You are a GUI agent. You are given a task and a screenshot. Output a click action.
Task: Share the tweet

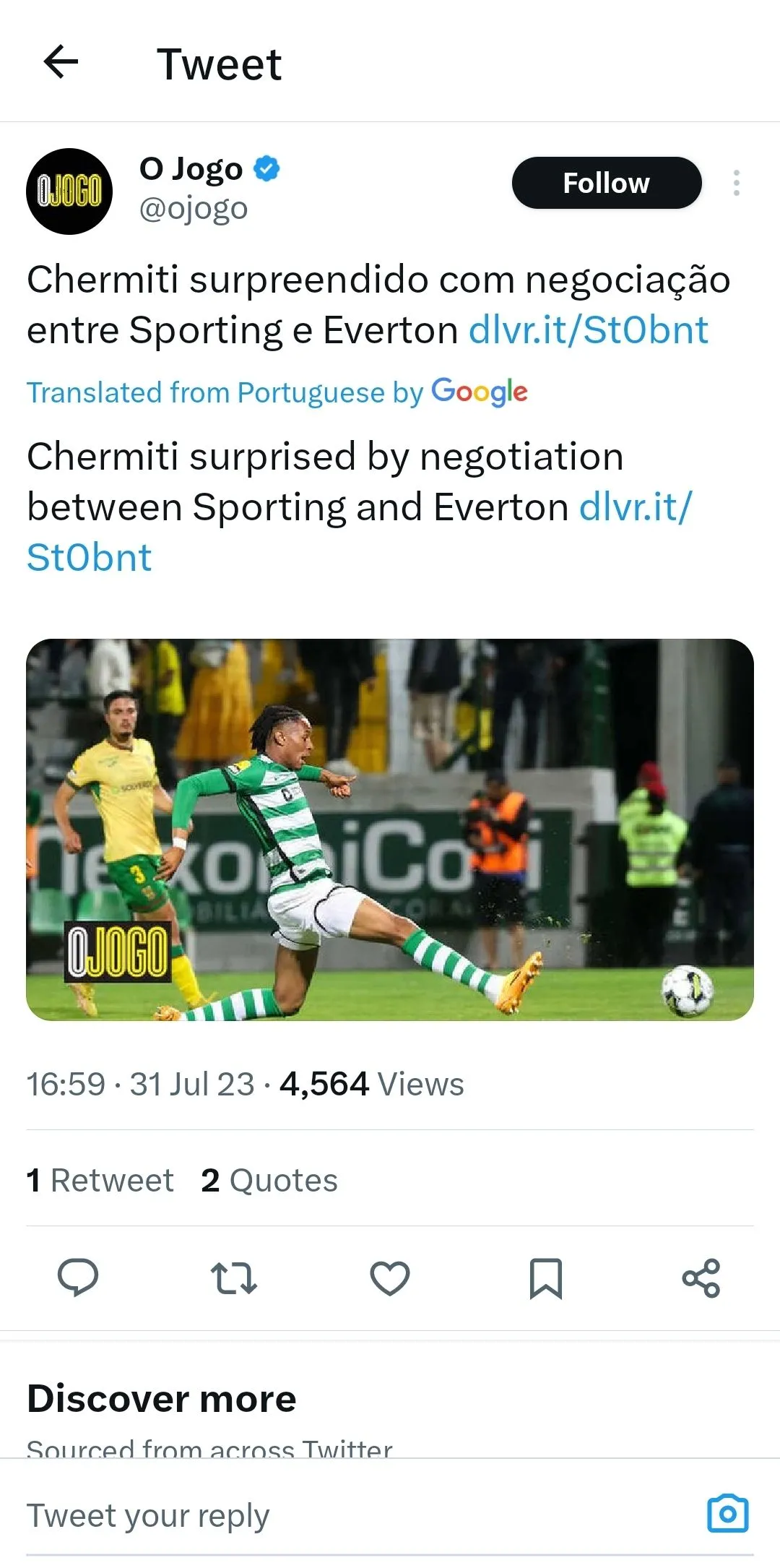[x=701, y=1278]
